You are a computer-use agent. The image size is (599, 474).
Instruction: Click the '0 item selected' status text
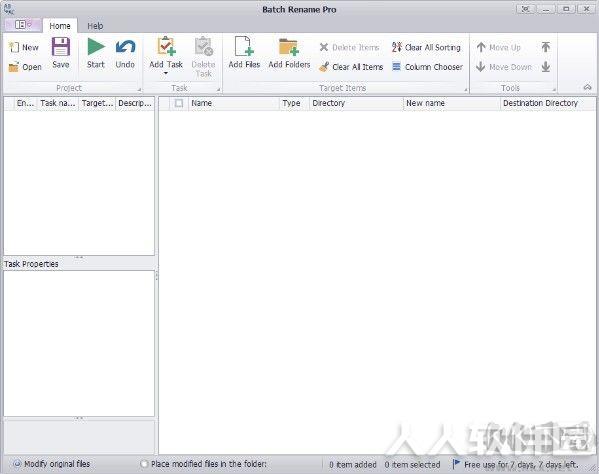click(412, 464)
